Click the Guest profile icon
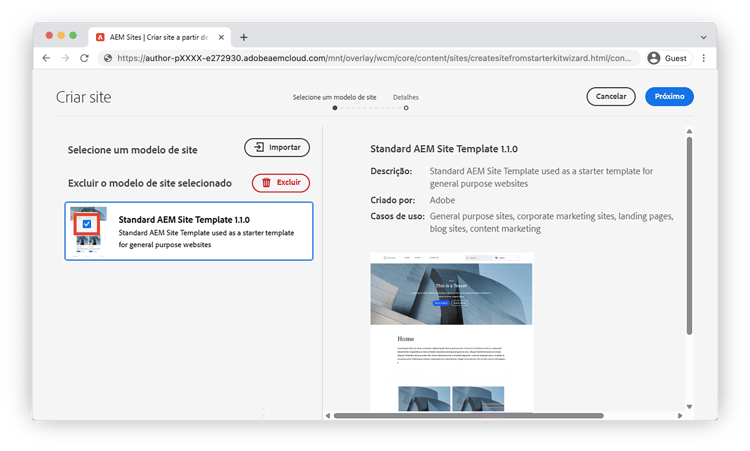The width and height of the screenshot is (750, 451). coord(653,58)
